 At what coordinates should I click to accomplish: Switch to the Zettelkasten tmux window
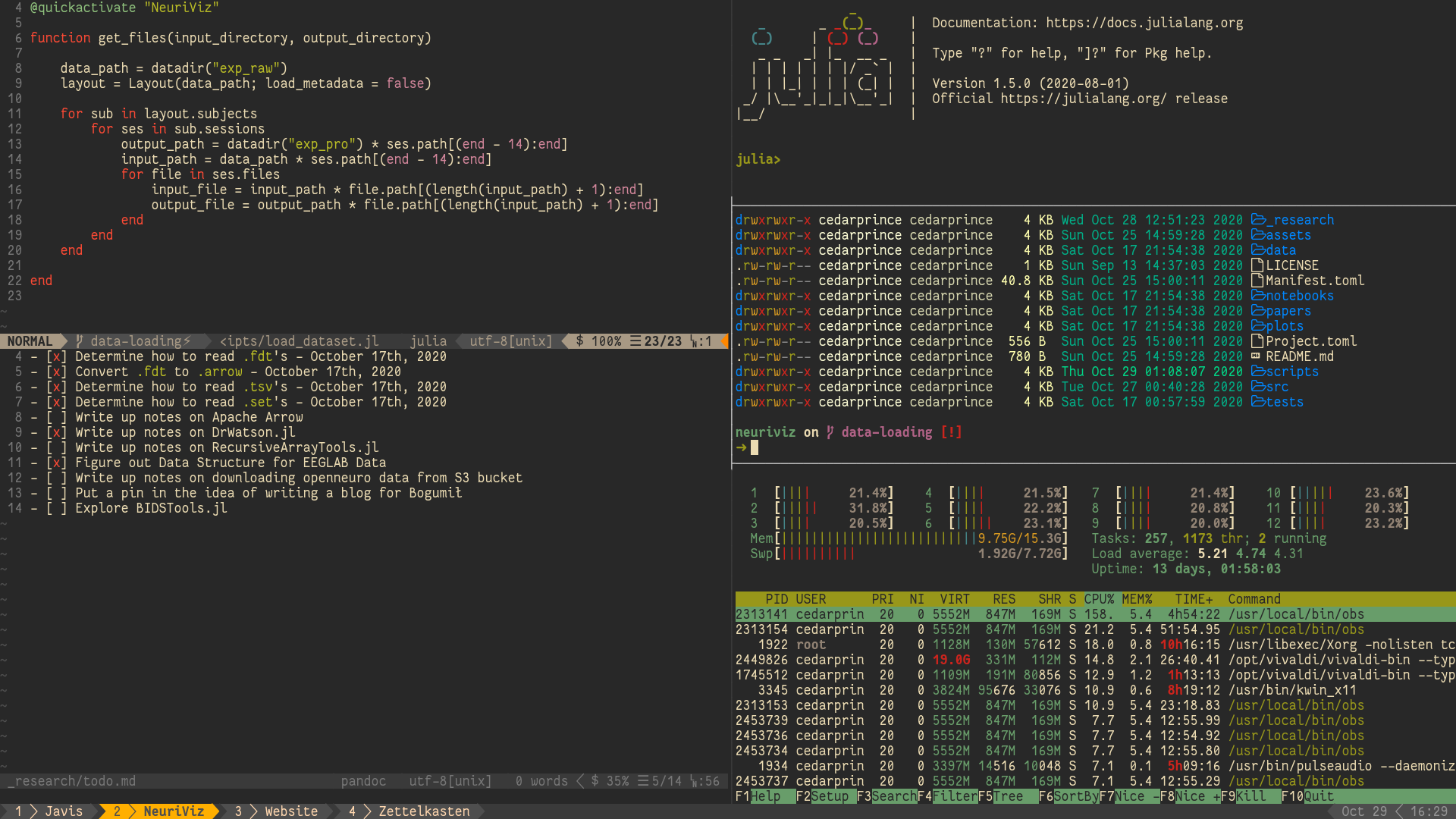(423, 811)
